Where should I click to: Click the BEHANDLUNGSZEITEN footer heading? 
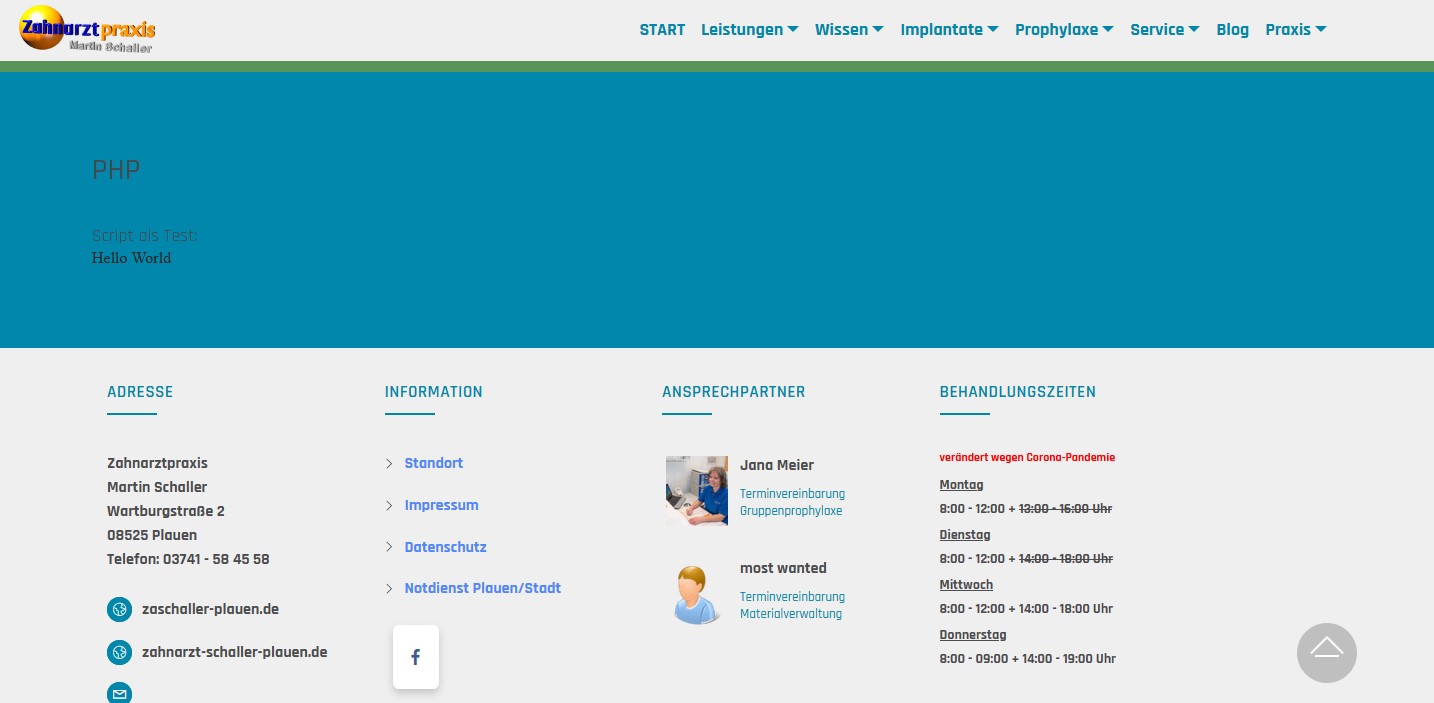(1017, 392)
